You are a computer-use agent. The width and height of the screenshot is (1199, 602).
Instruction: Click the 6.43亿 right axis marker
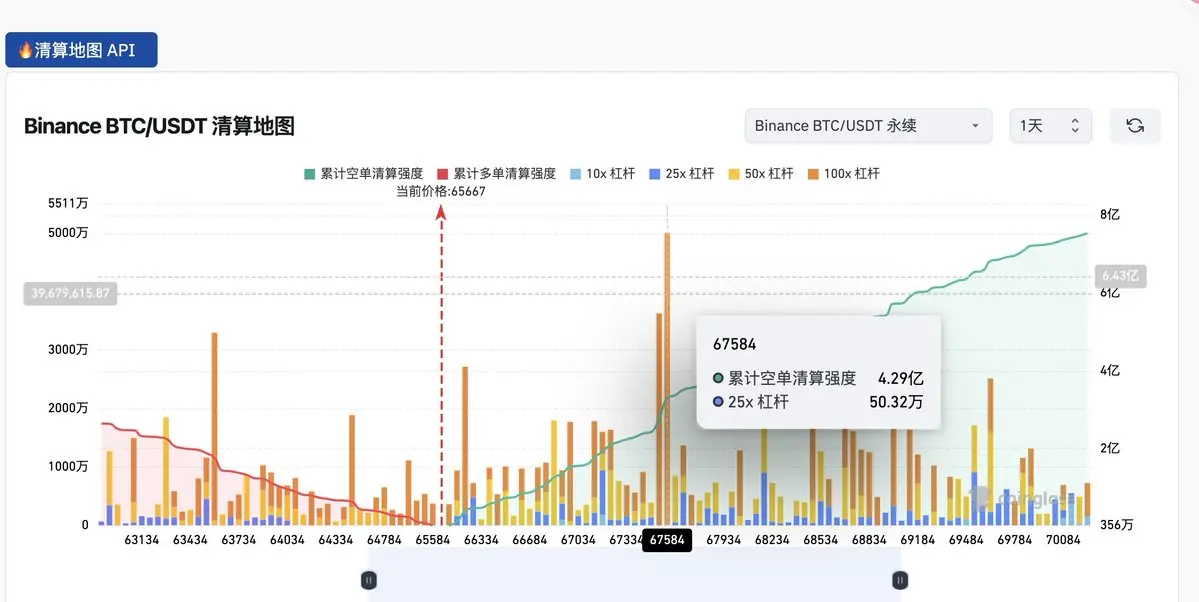pyautogui.click(x=1121, y=276)
